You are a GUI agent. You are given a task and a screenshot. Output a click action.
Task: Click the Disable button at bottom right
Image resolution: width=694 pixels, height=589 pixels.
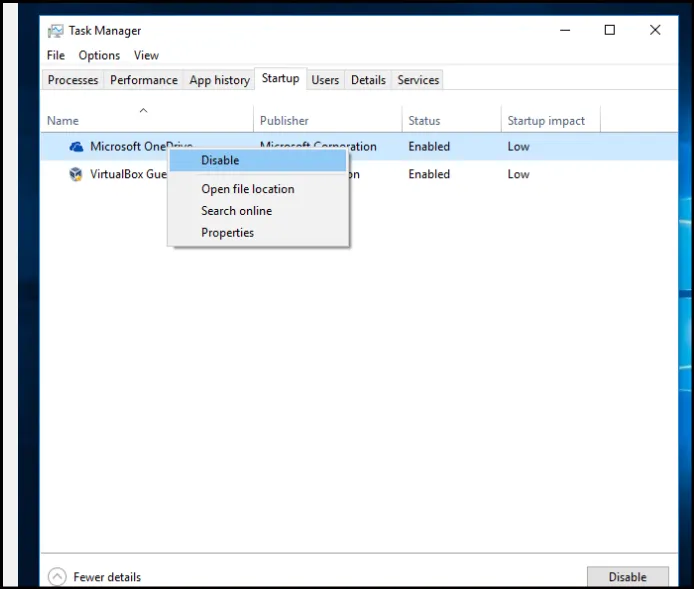click(628, 577)
